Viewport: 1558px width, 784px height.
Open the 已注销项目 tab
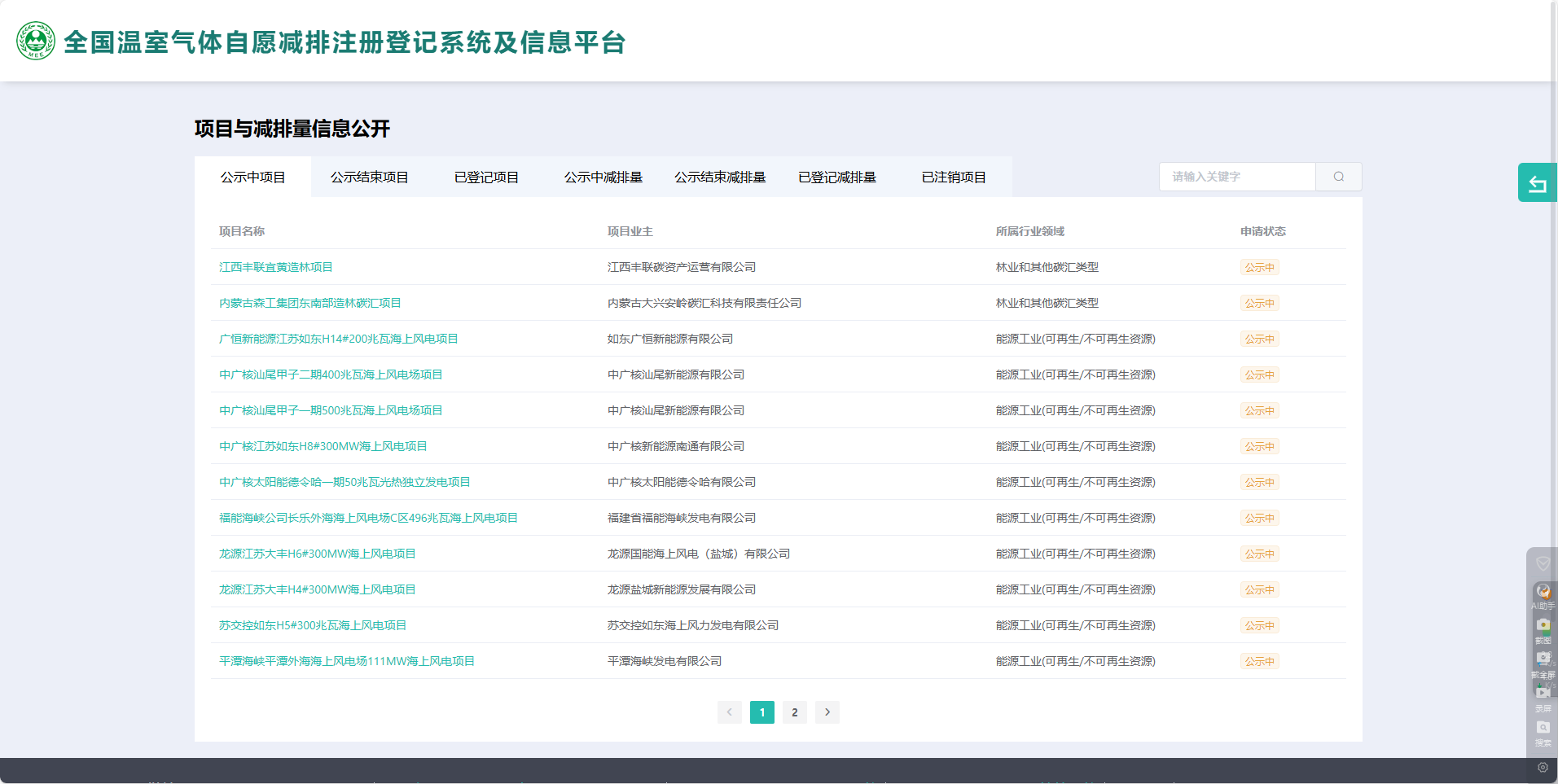pos(954,177)
